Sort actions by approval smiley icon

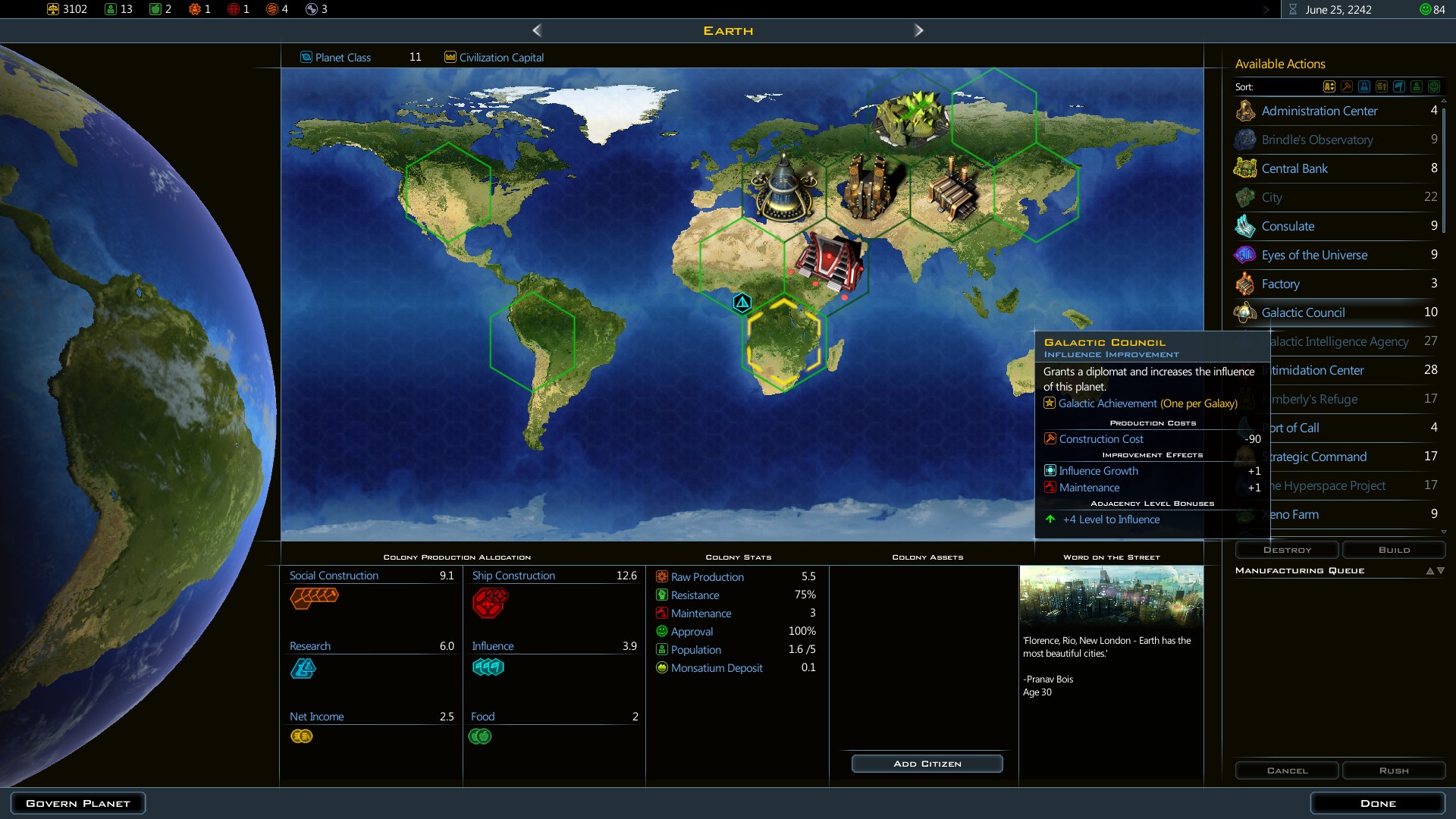pos(1434,86)
